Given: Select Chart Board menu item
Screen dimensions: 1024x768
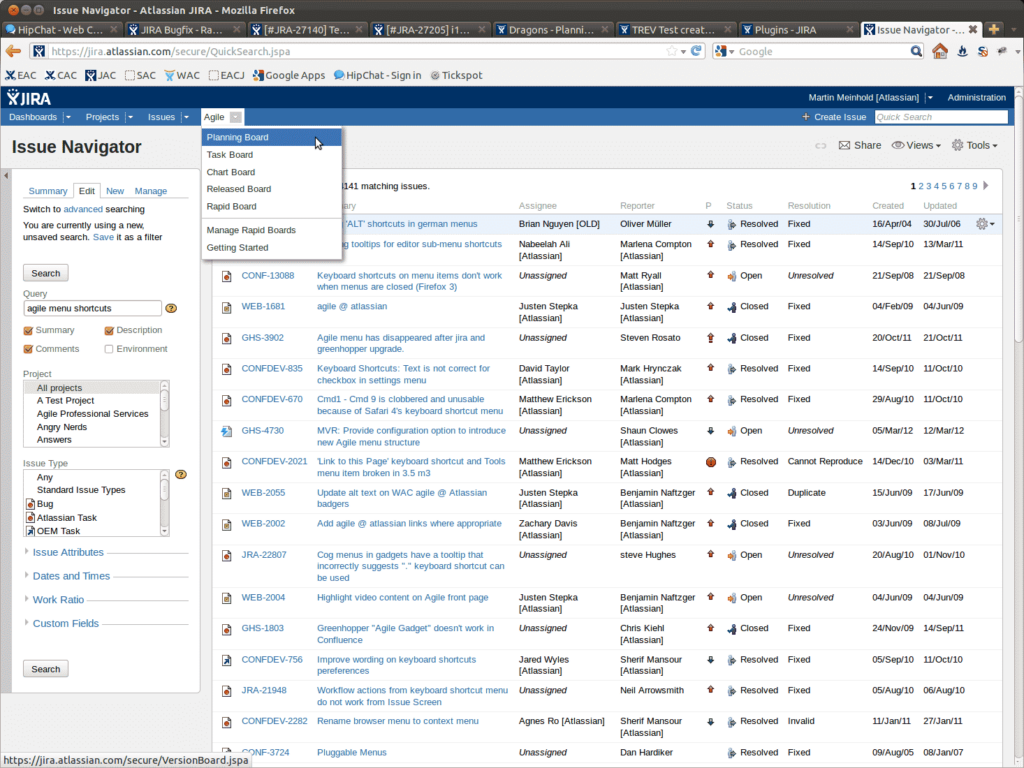Looking at the screenshot, I should tap(272, 172).
